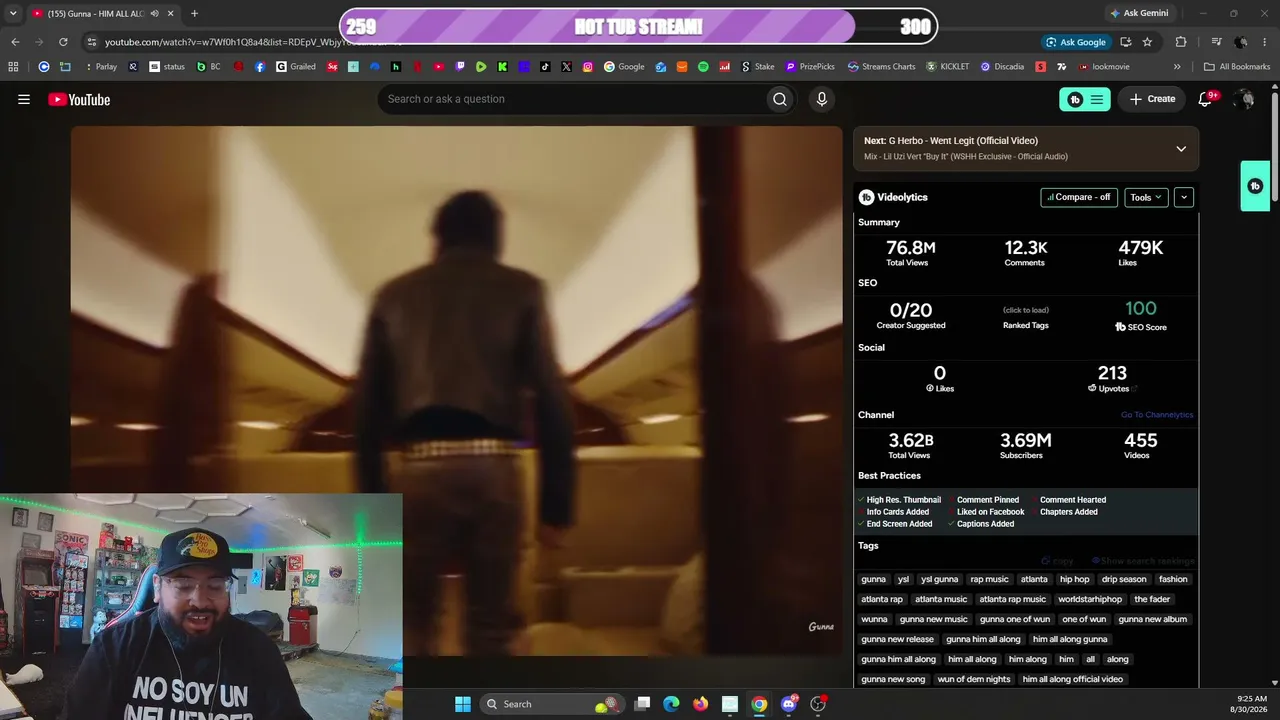Click the '3.69M' Subscribers stat

[1026, 441]
